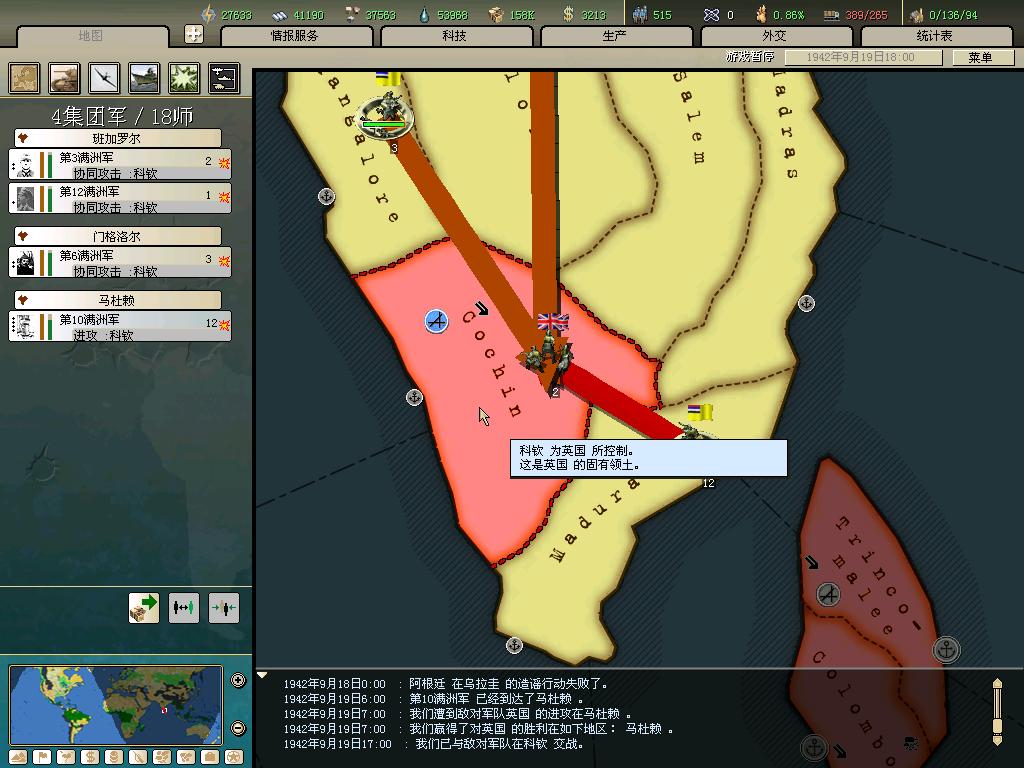This screenshot has width=1024, height=768.
Task: Click the 马杜赖 province header
Action: coord(118,300)
